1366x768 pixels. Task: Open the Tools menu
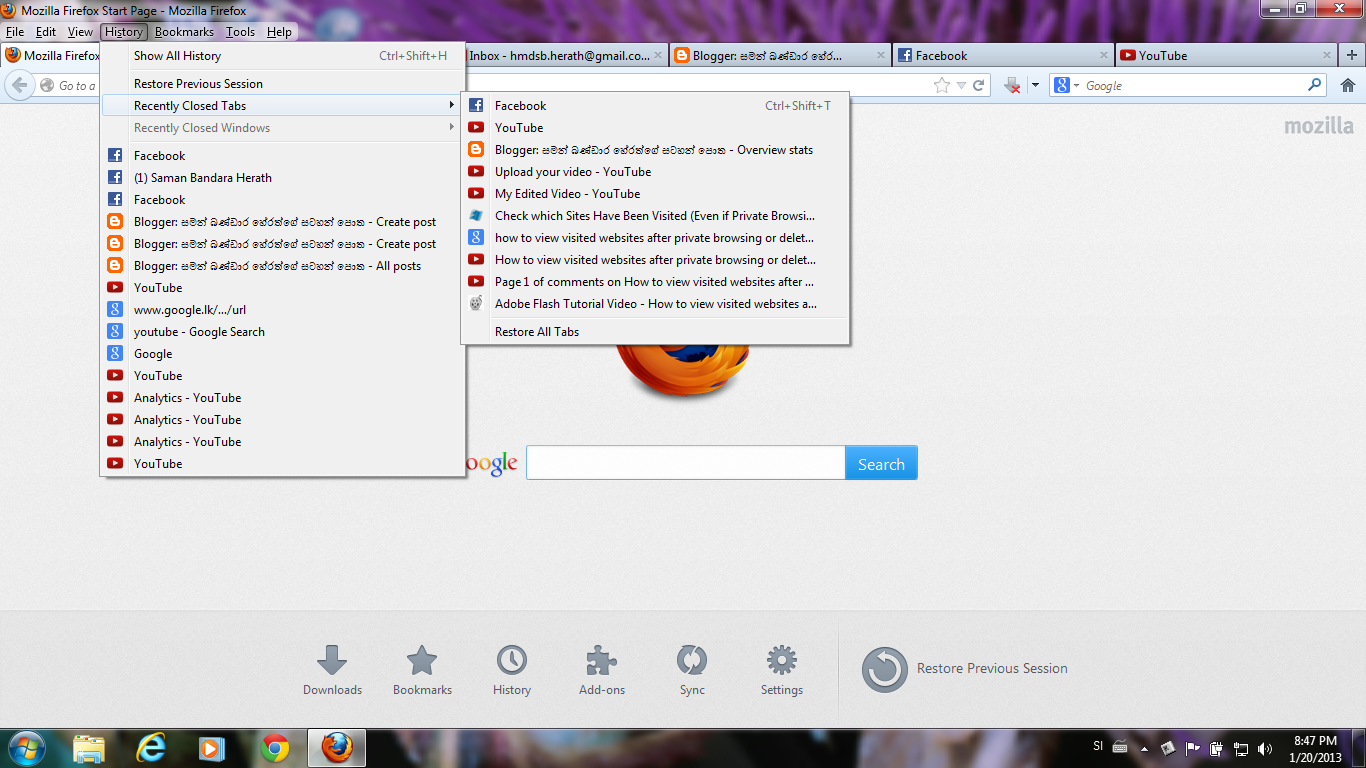240,32
